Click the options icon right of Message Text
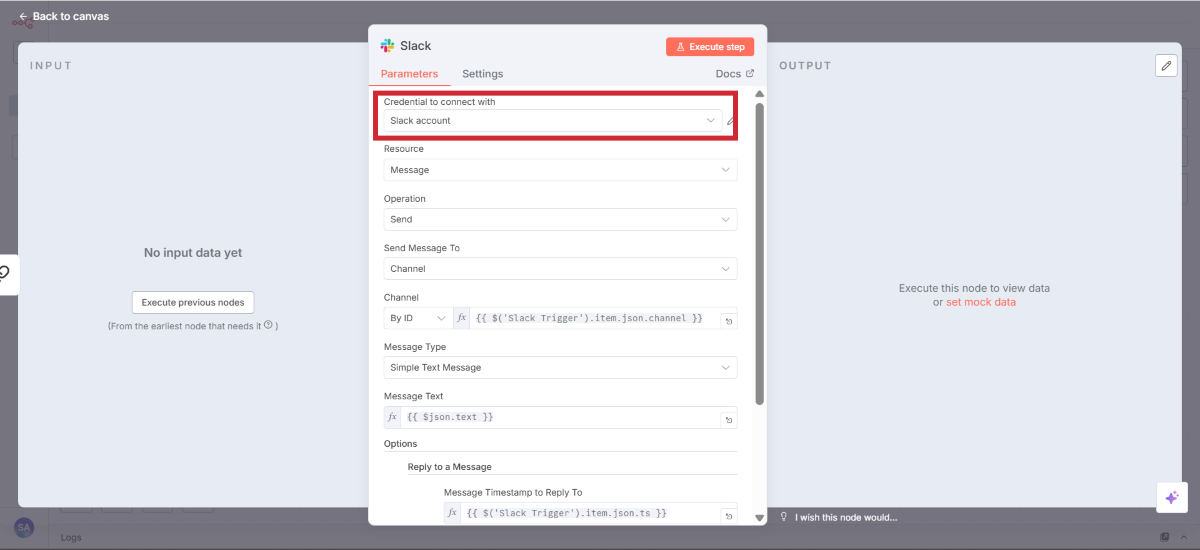Viewport: 1200px width, 550px height. [x=728, y=419]
